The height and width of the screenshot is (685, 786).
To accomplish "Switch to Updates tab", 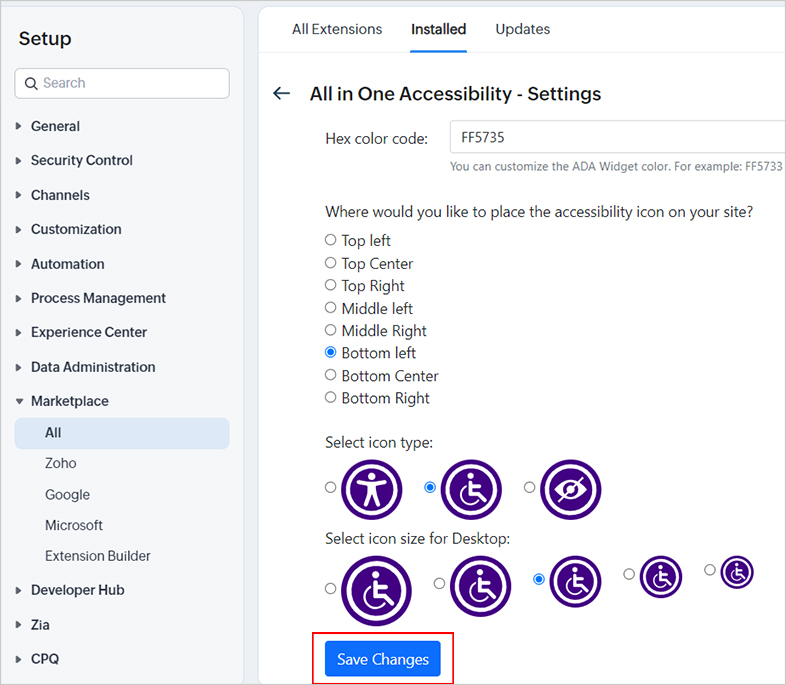I will coord(522,29).
